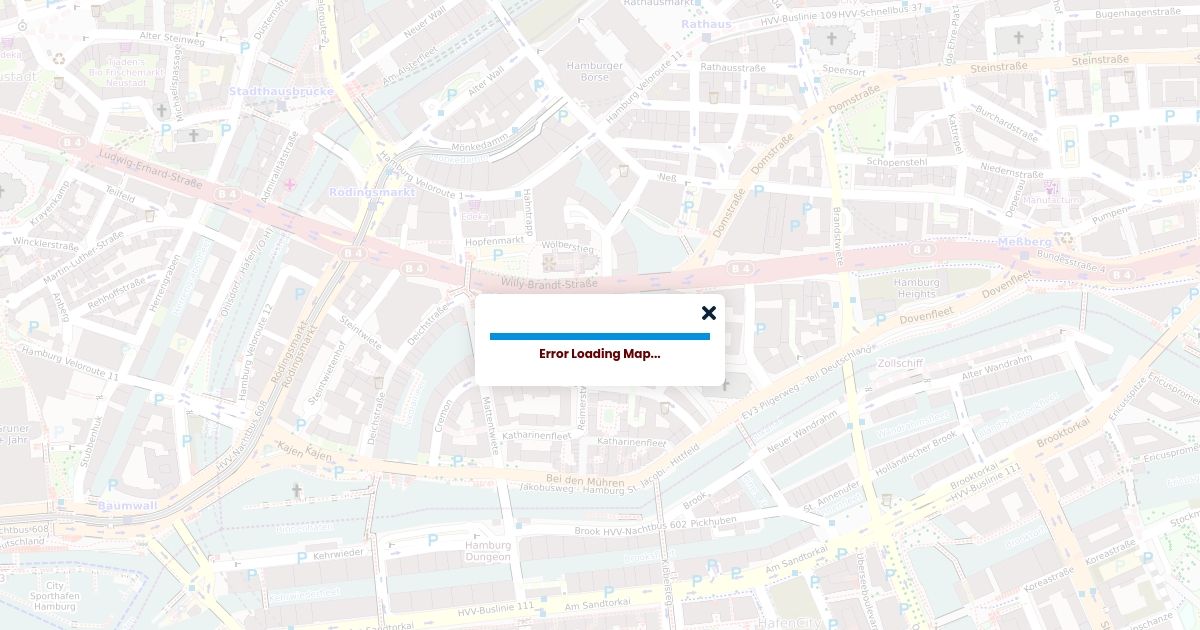The height and width of the screenshot is (630, 1200).
Task: Click the parking icon beside Hopfenmarkt
Action: tap(497, 255)
